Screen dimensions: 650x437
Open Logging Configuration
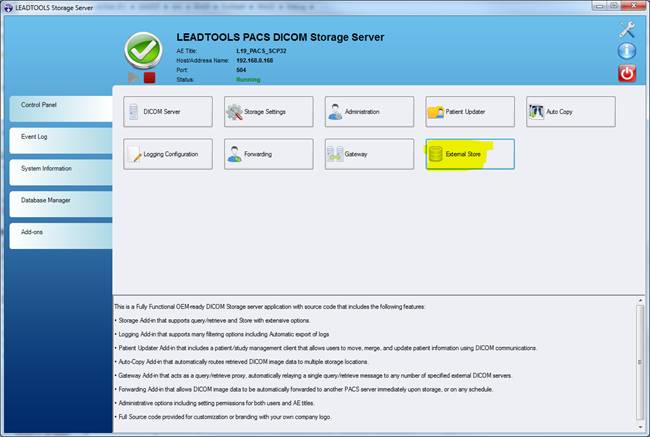click(x=168, y=154)
